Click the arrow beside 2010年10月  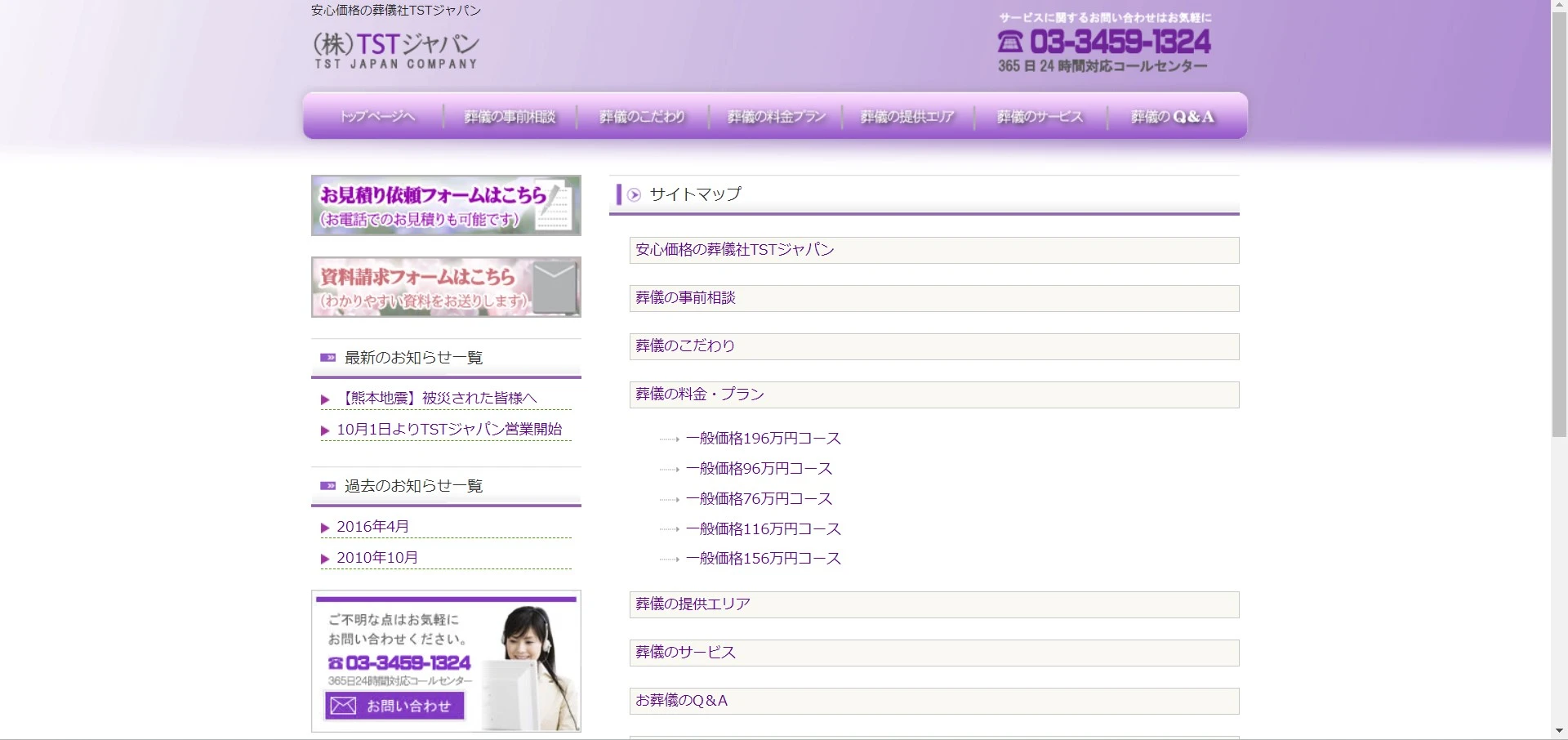325,559
